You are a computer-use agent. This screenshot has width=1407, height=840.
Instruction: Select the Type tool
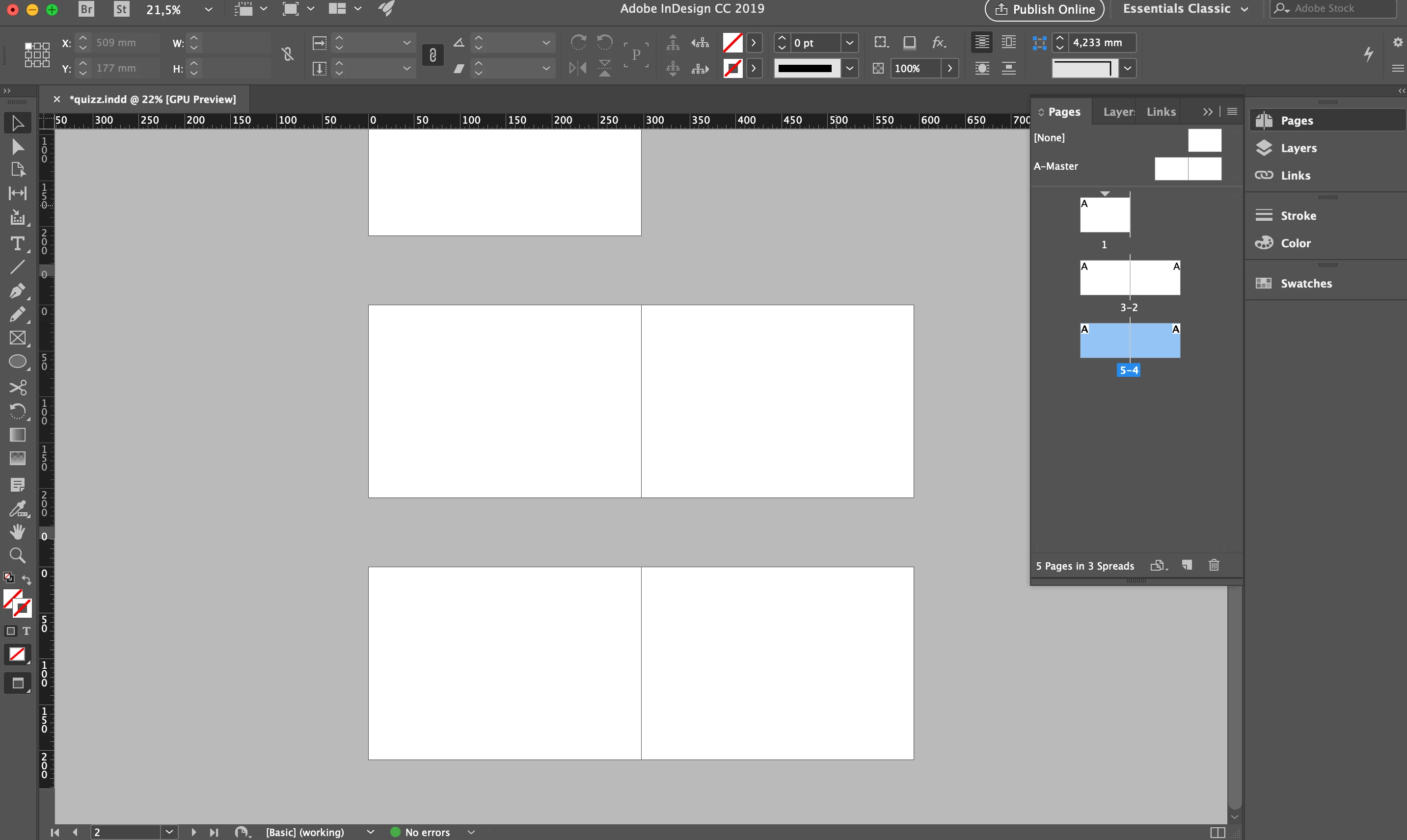(17, 244)
